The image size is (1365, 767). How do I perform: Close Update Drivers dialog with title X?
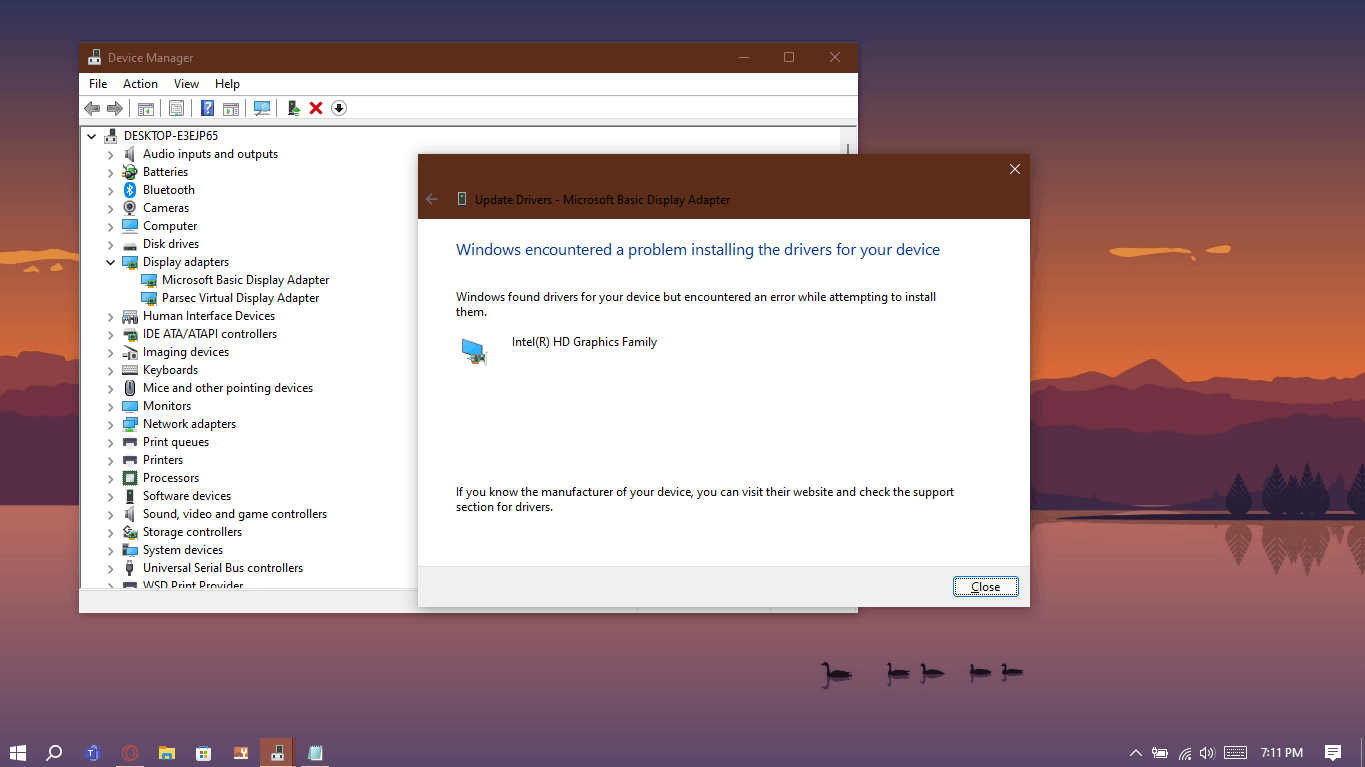click(x=1015, y=169)
